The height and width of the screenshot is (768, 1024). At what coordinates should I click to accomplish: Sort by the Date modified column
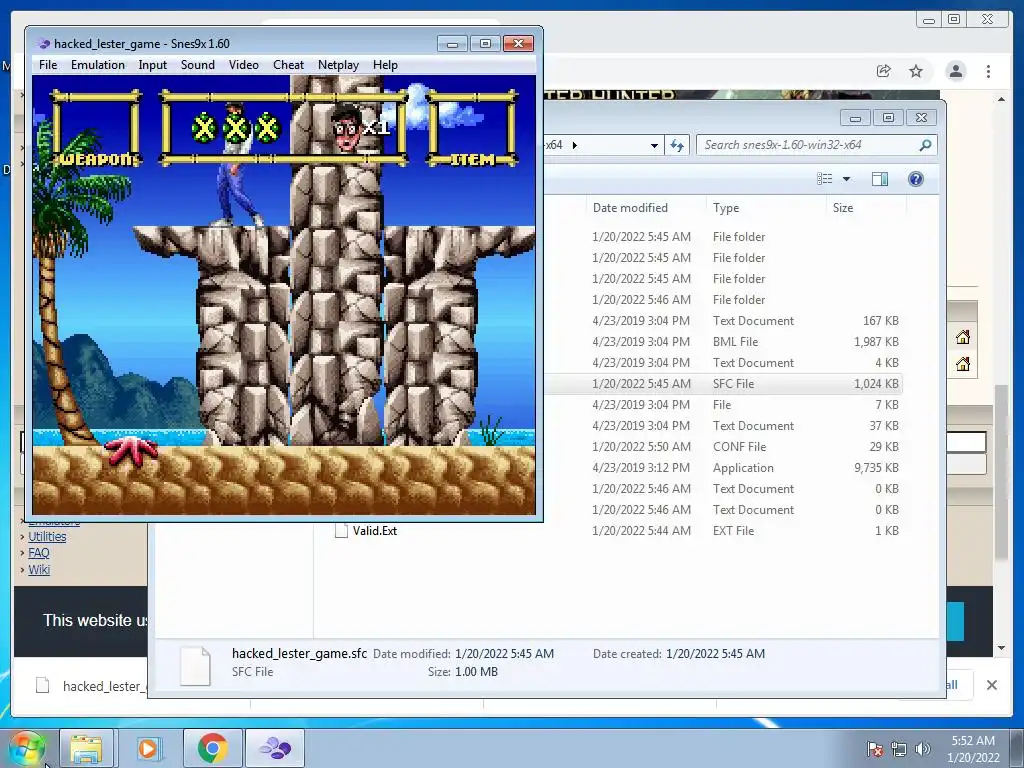630,208
